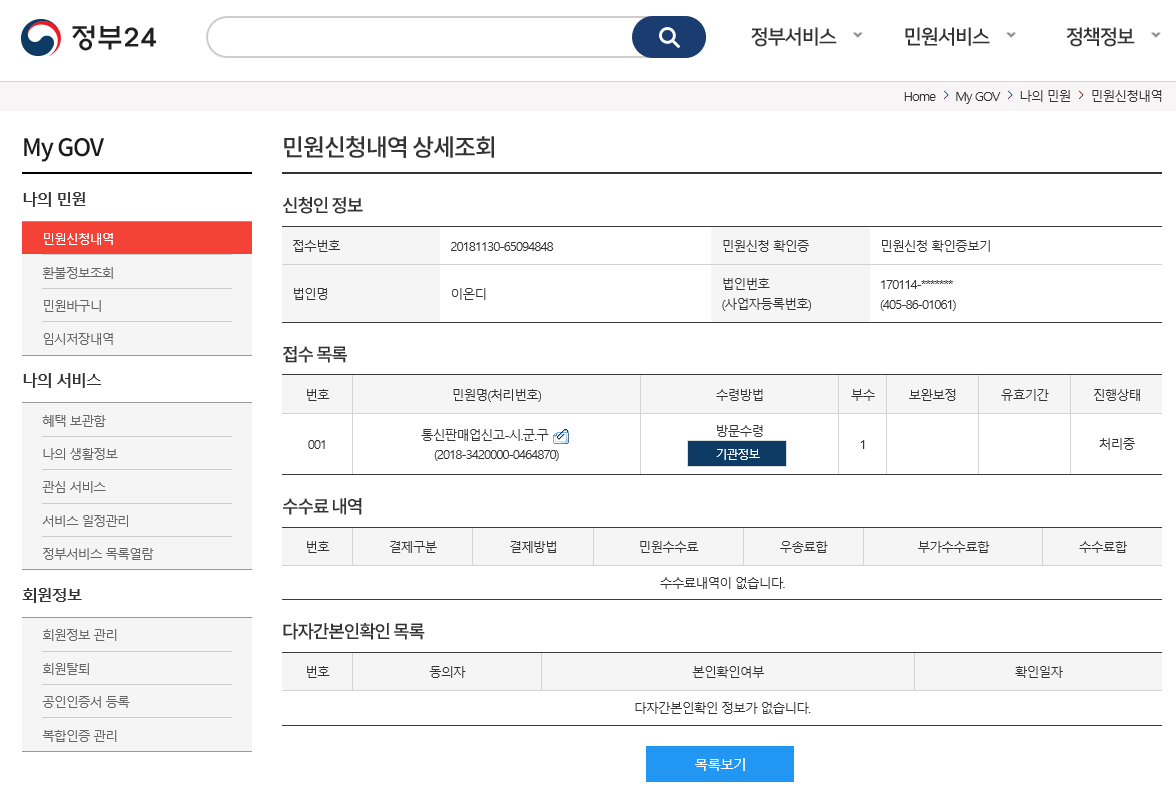Expand the 정책정보 menu chevron

pyautogui.click(x=1156, y=35)
